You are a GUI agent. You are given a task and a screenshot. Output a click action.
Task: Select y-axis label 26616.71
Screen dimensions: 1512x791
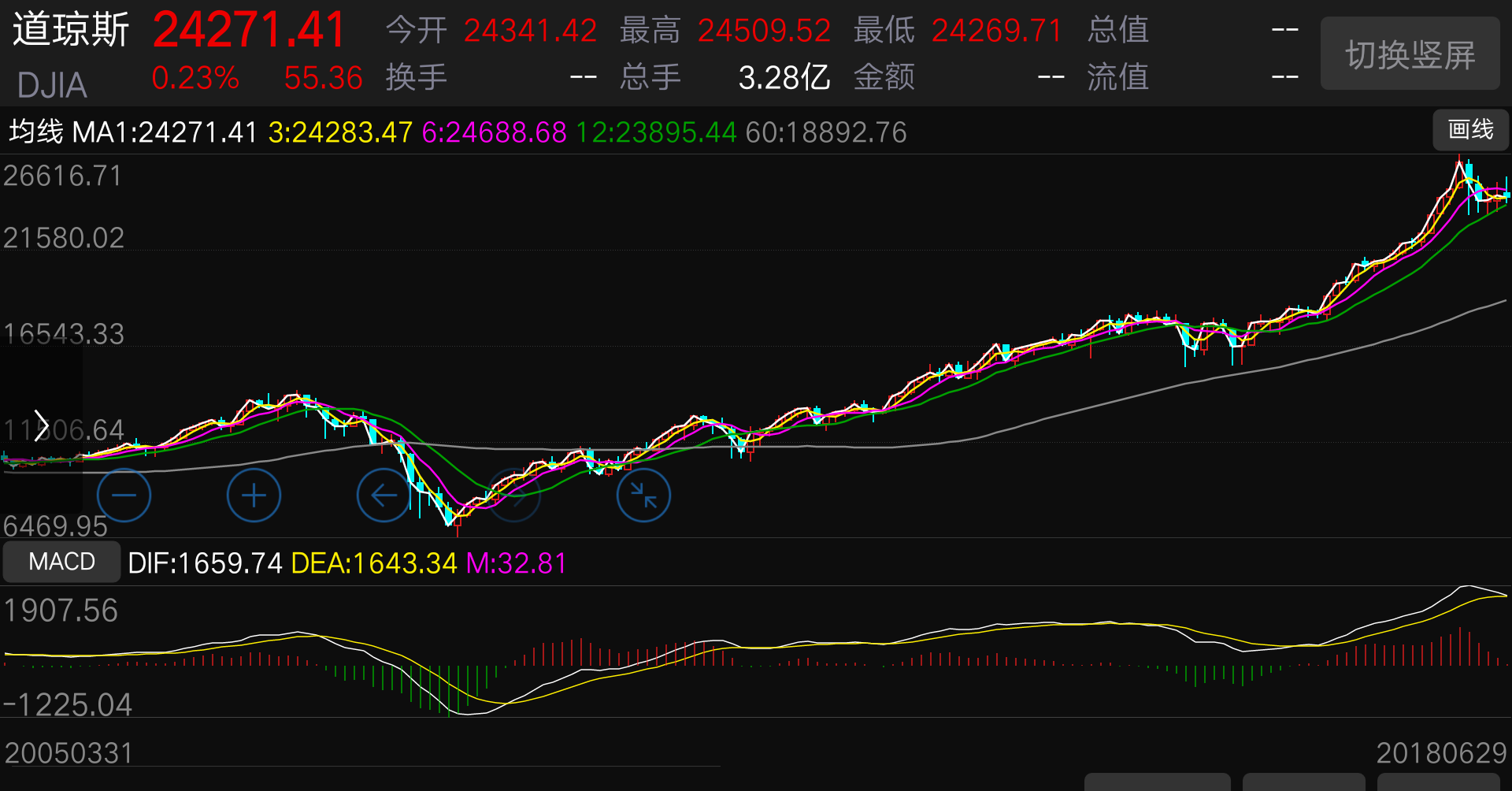tap(63, 176)
